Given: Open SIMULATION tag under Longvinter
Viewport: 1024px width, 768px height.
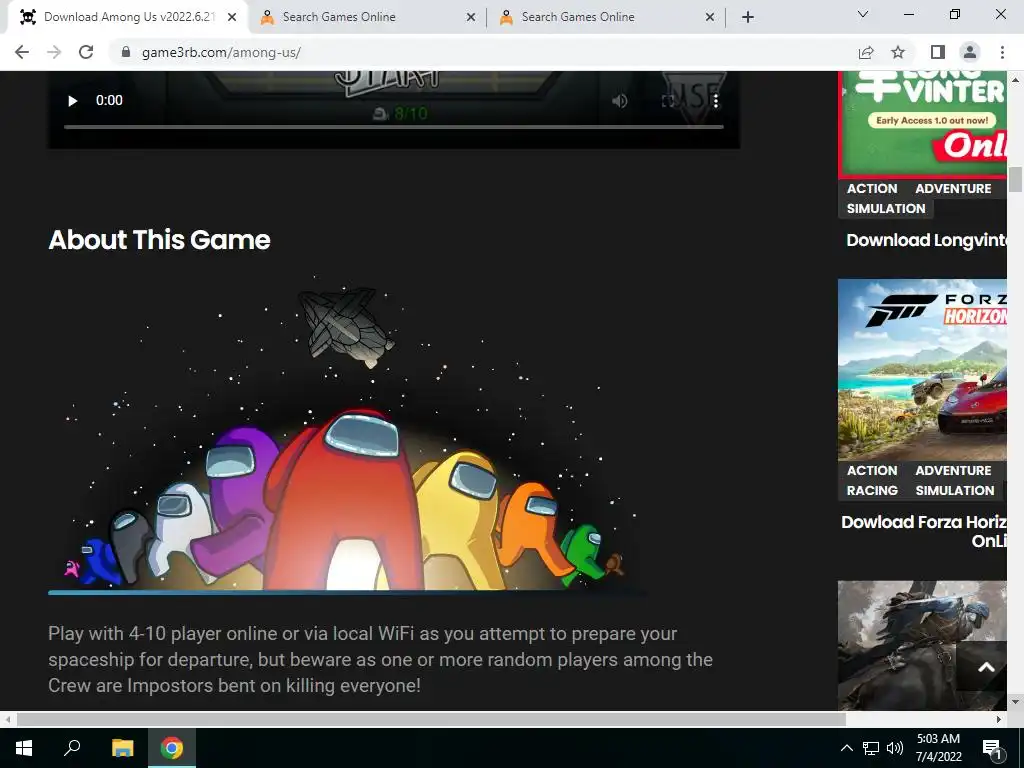Looking at the screenshot, I should coord(886,208).
